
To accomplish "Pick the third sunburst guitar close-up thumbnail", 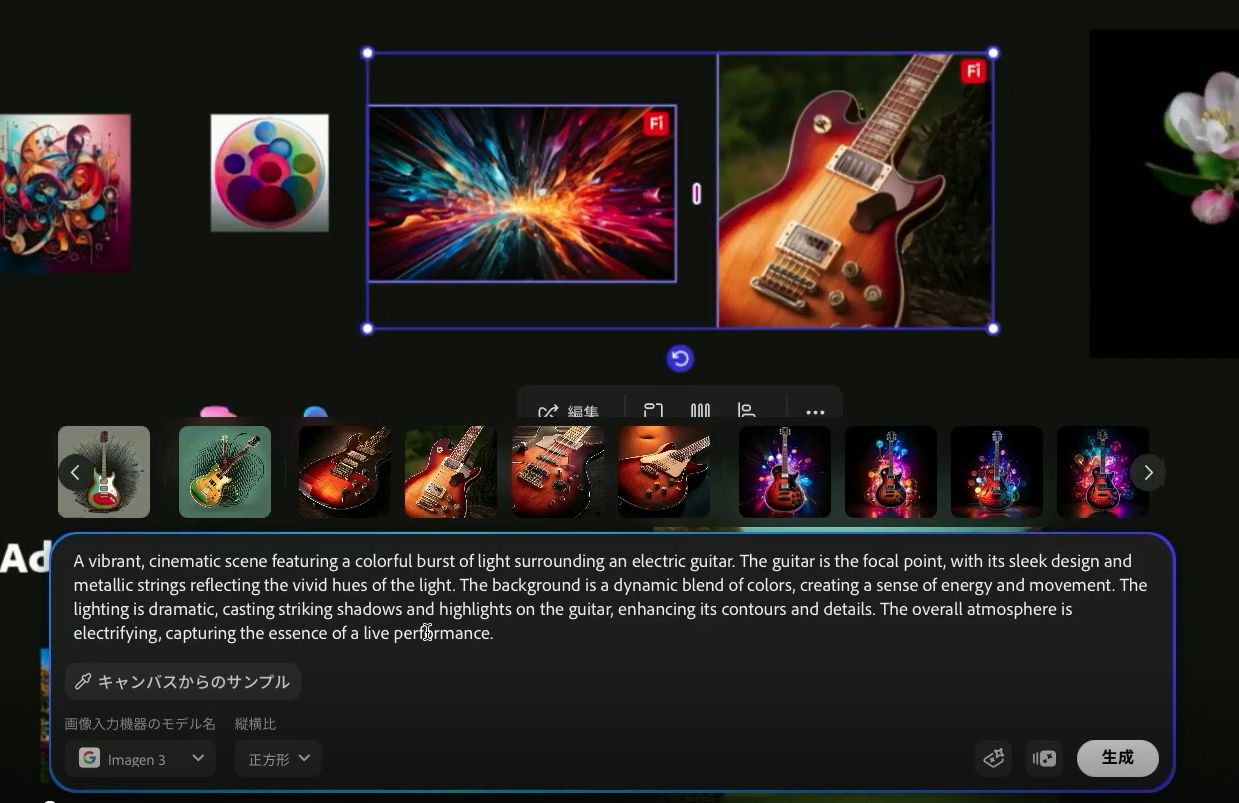I will click(x=557, y=472).
